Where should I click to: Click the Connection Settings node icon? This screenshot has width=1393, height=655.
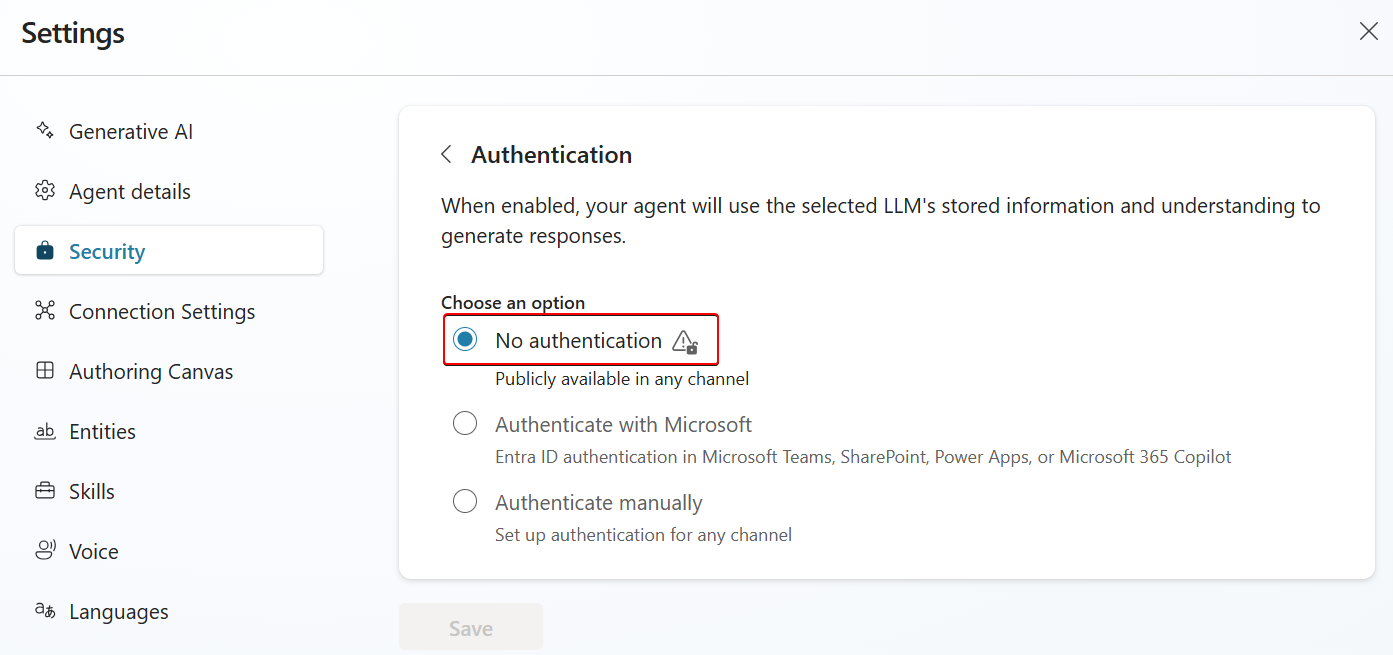tap(44, 311)
